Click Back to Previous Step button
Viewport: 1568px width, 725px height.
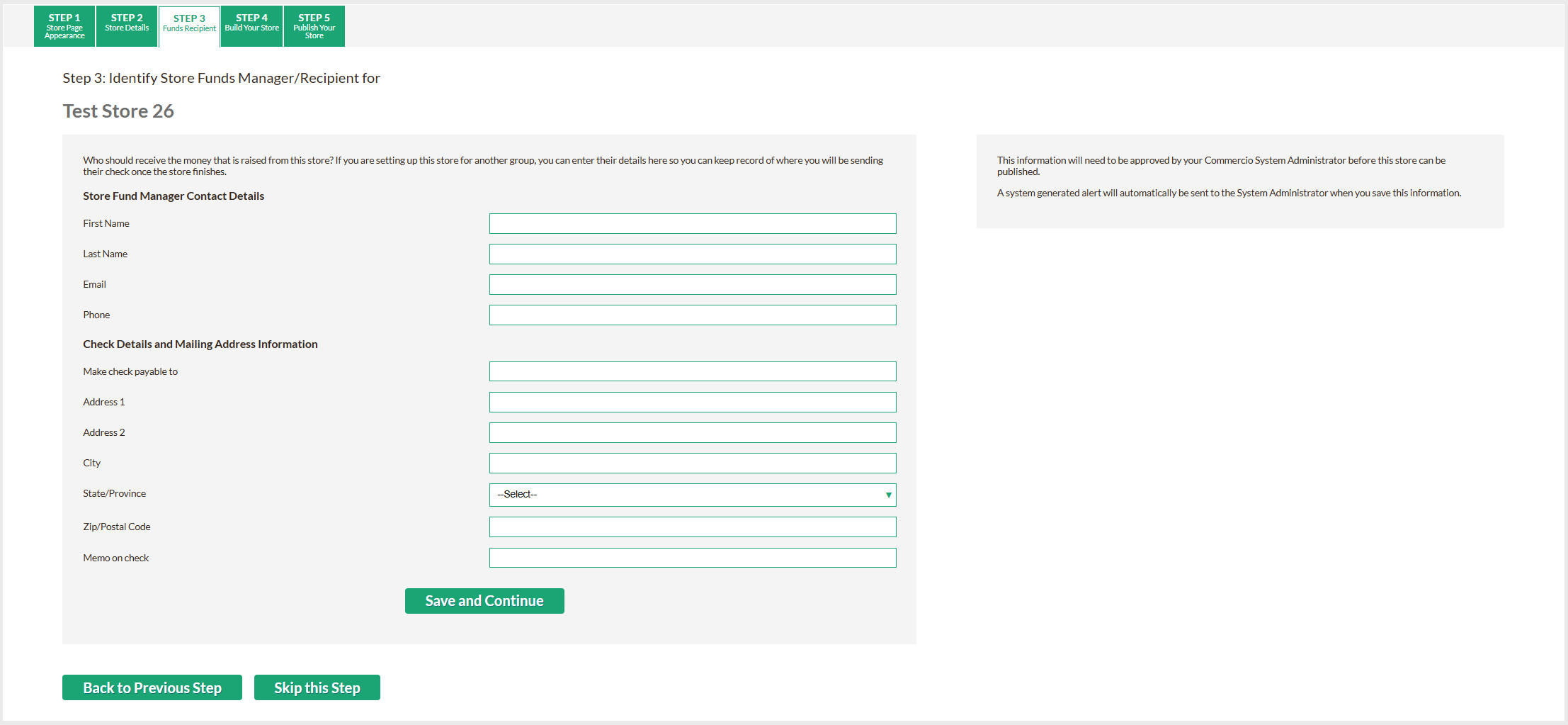click(152, 687)
